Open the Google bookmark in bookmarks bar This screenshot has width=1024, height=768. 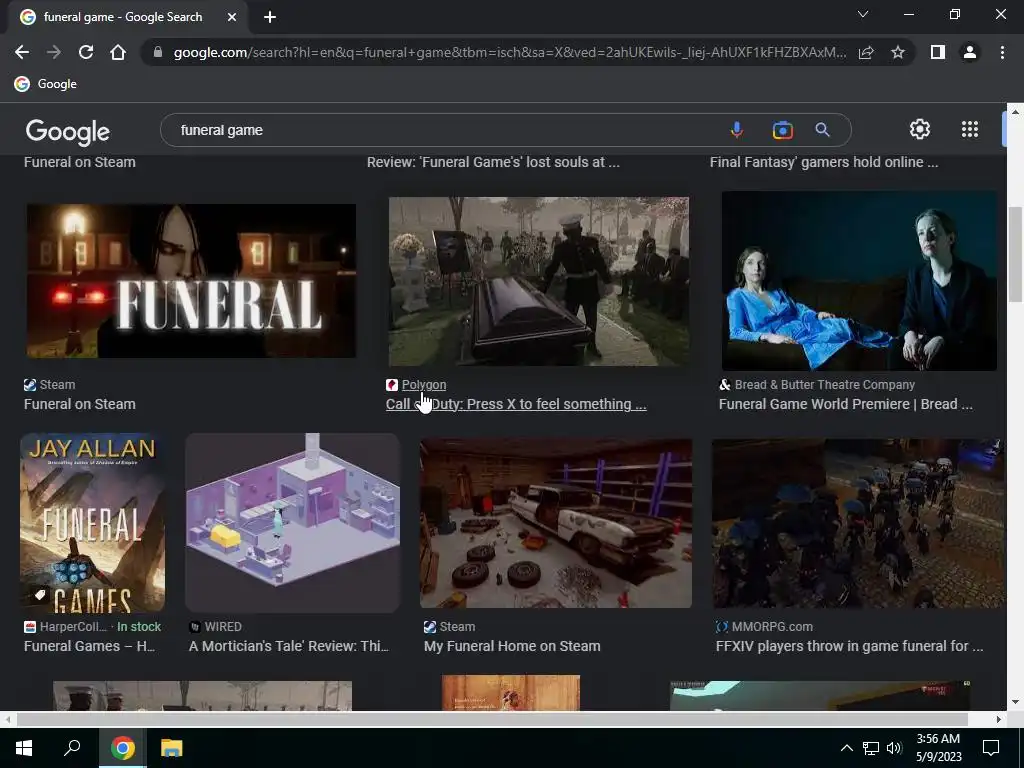(46, 84)
